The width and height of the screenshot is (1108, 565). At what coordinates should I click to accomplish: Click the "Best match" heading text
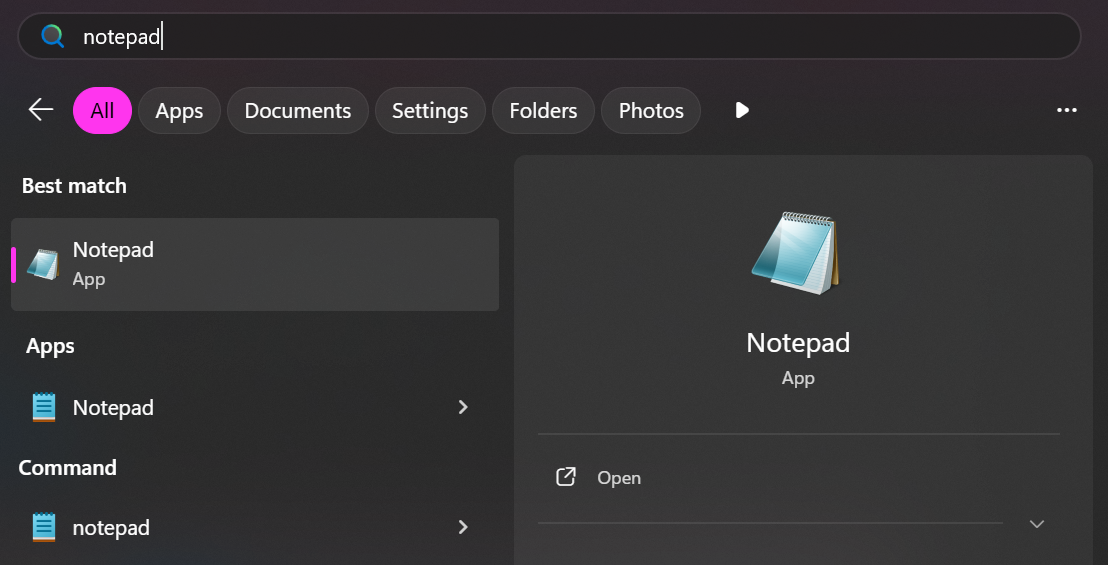tap(74, 186)
